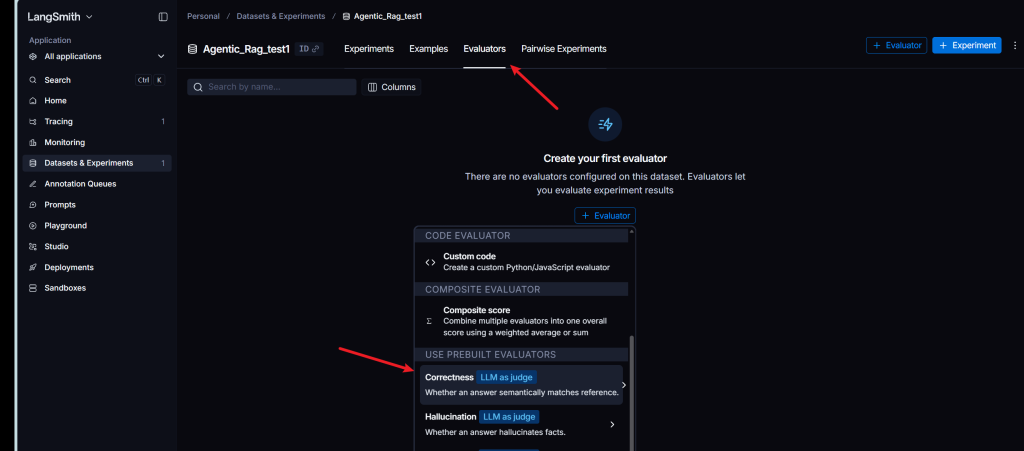Choose Custom code evaluator option
Image resolution: width=1024 pixels, height=451 pixels.
(x=521, y=262)
